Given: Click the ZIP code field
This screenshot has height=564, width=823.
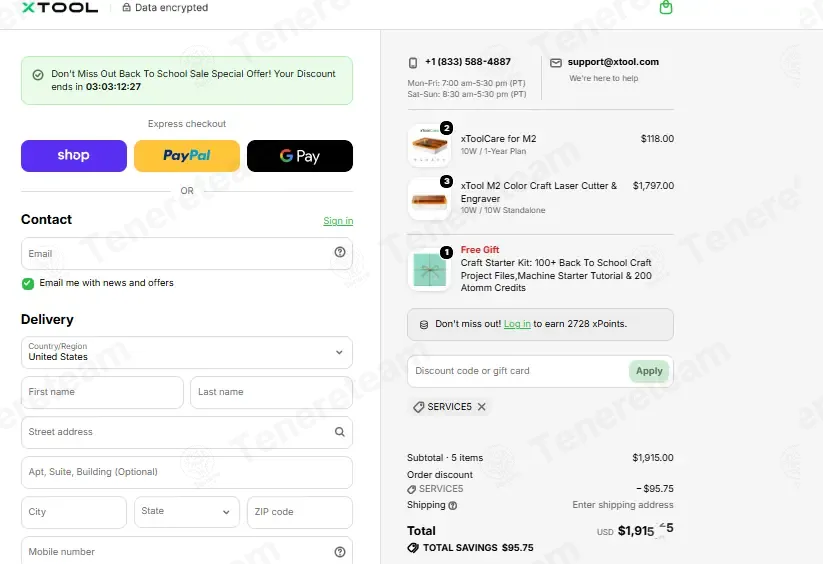Looking at the screenshot, I should click(300, 512).
